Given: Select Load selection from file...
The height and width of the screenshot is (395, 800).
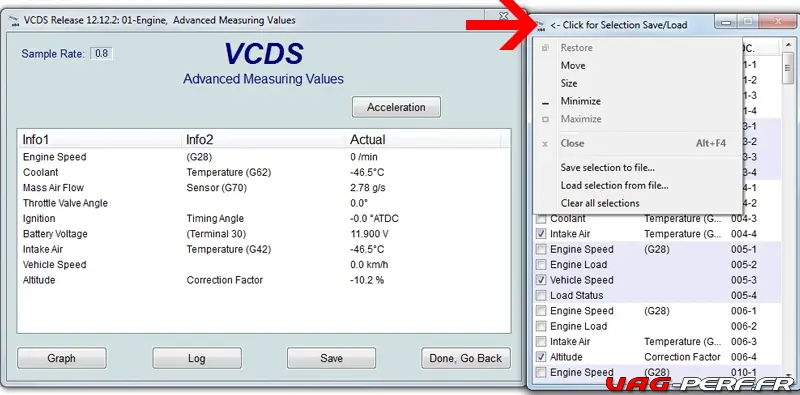Looking at the screenshot, I should coord(638,185).
